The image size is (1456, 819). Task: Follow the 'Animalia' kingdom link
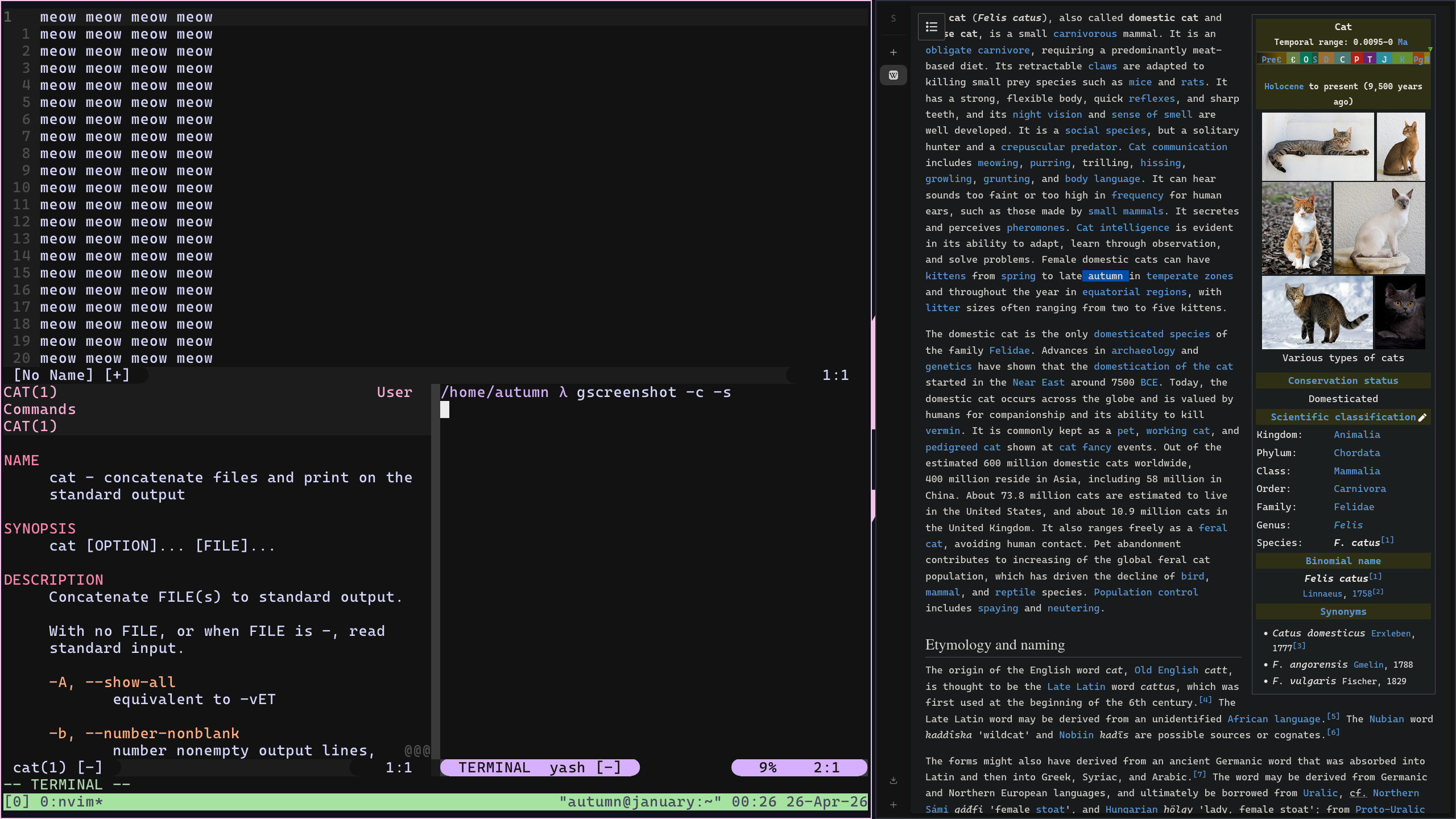(x=1356, y=435)
